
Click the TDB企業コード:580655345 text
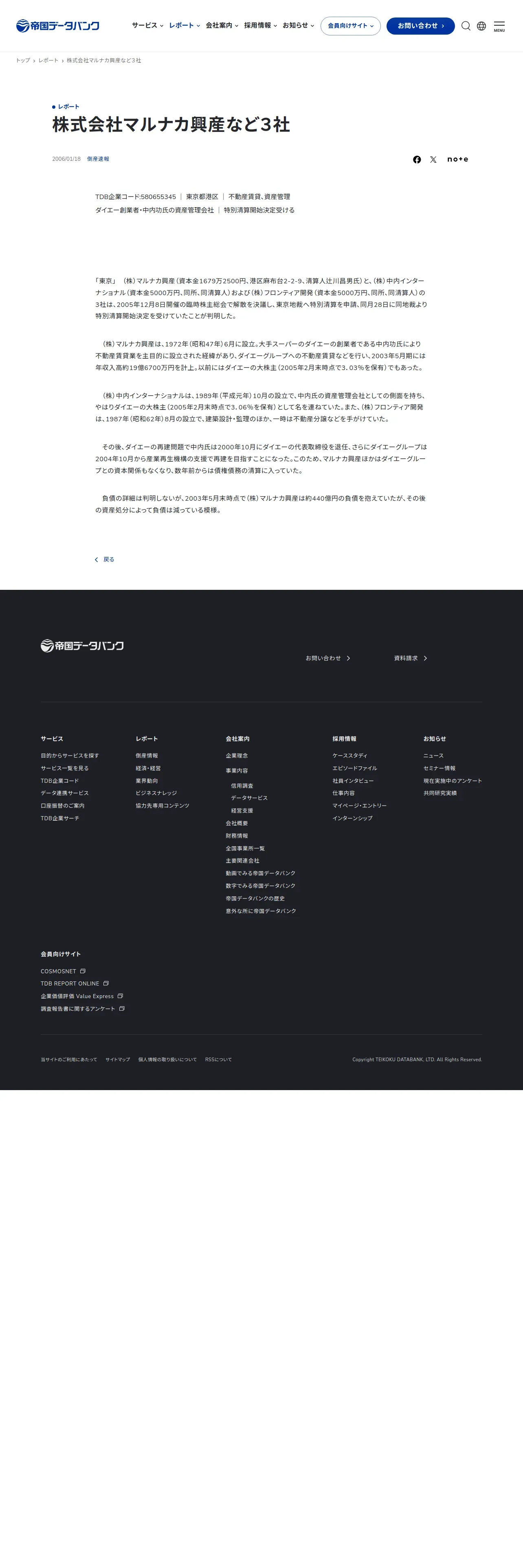coord(136,197)
